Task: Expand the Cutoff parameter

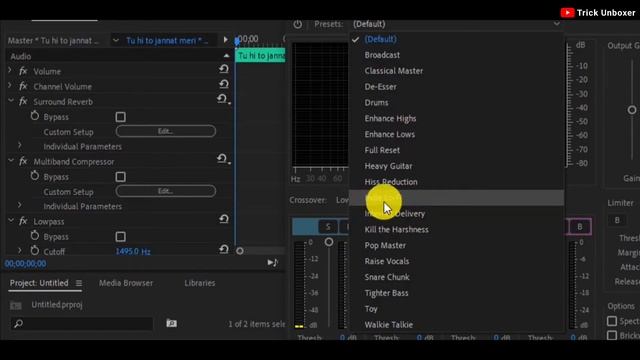Action: [x=20, y=250]
